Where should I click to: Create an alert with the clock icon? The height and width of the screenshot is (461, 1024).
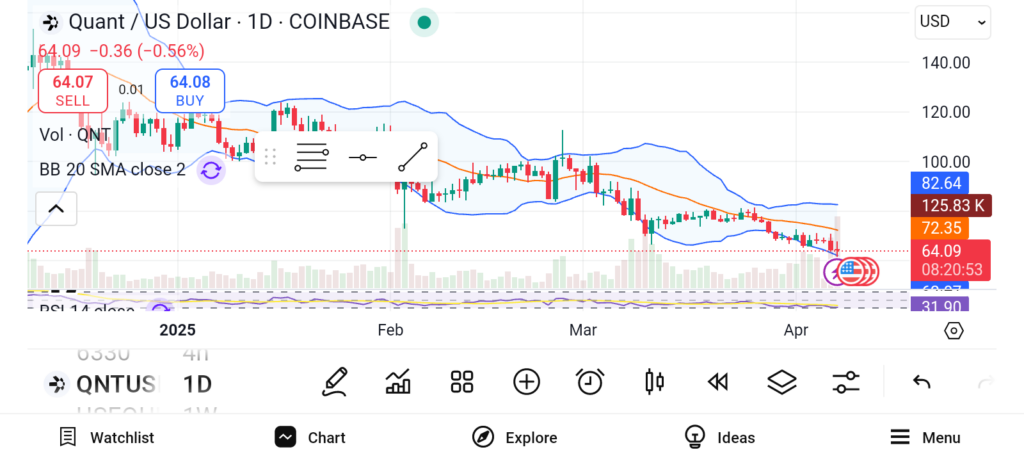coord(590,381)
